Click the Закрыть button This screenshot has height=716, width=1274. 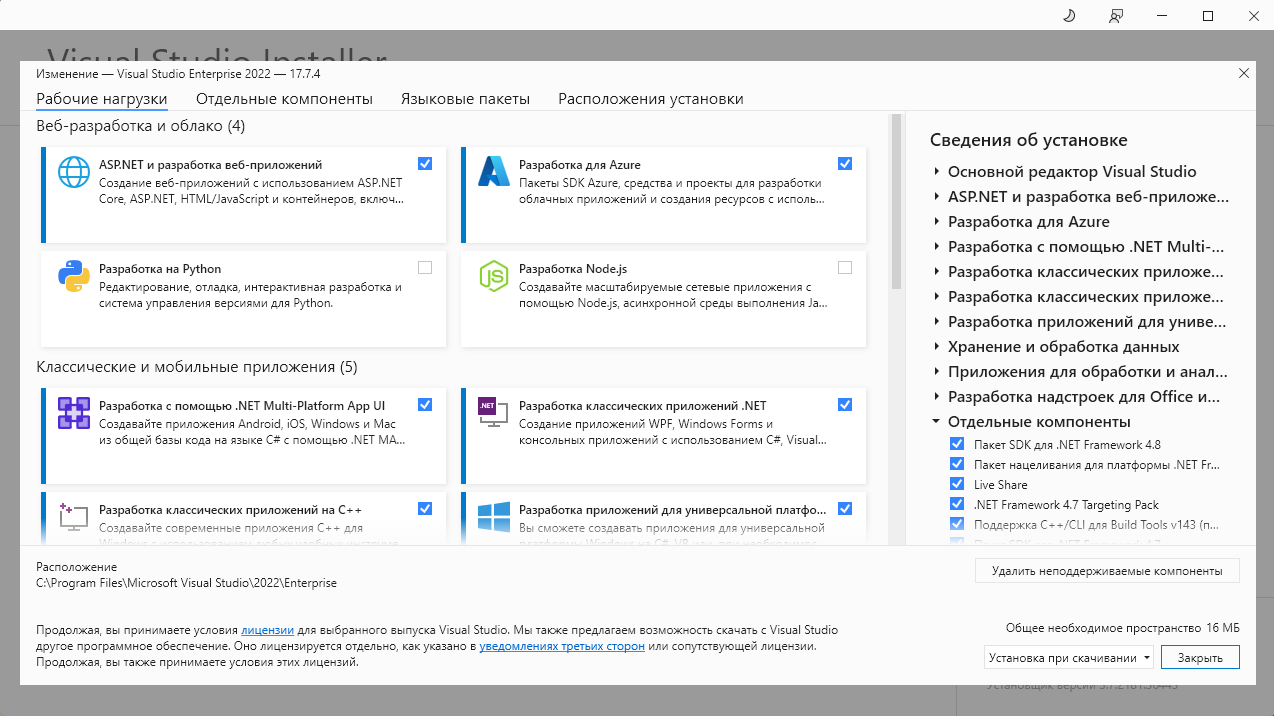tap(1200, 657)
